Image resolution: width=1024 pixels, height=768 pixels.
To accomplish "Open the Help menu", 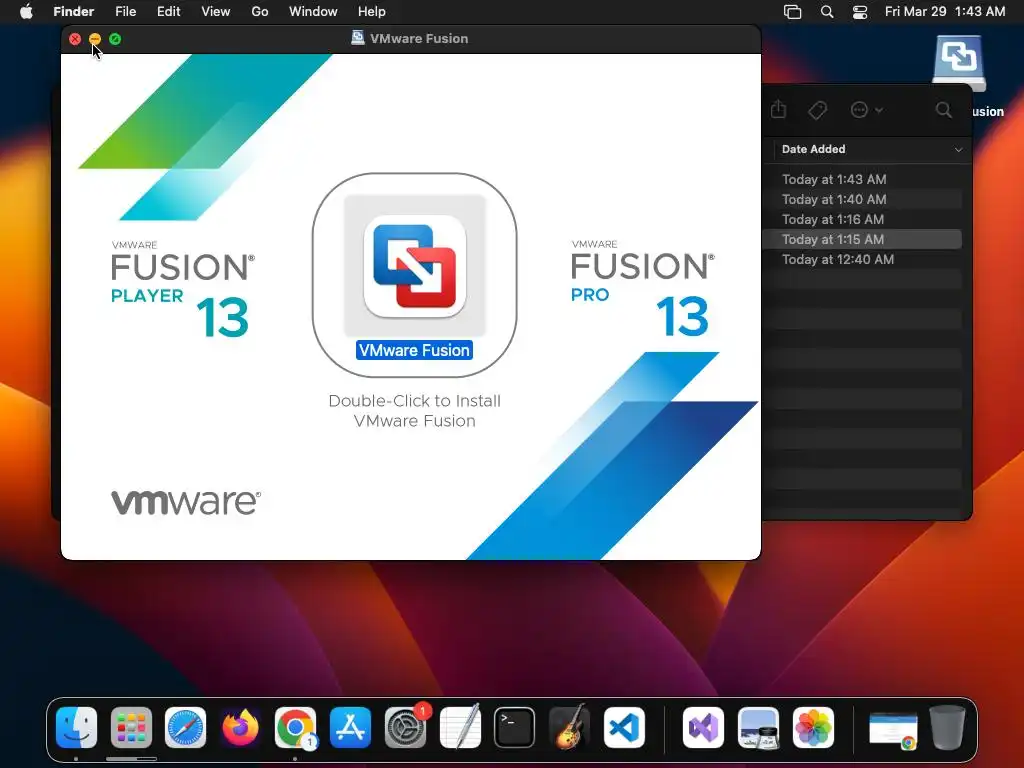I will click(x=372, y=12).
